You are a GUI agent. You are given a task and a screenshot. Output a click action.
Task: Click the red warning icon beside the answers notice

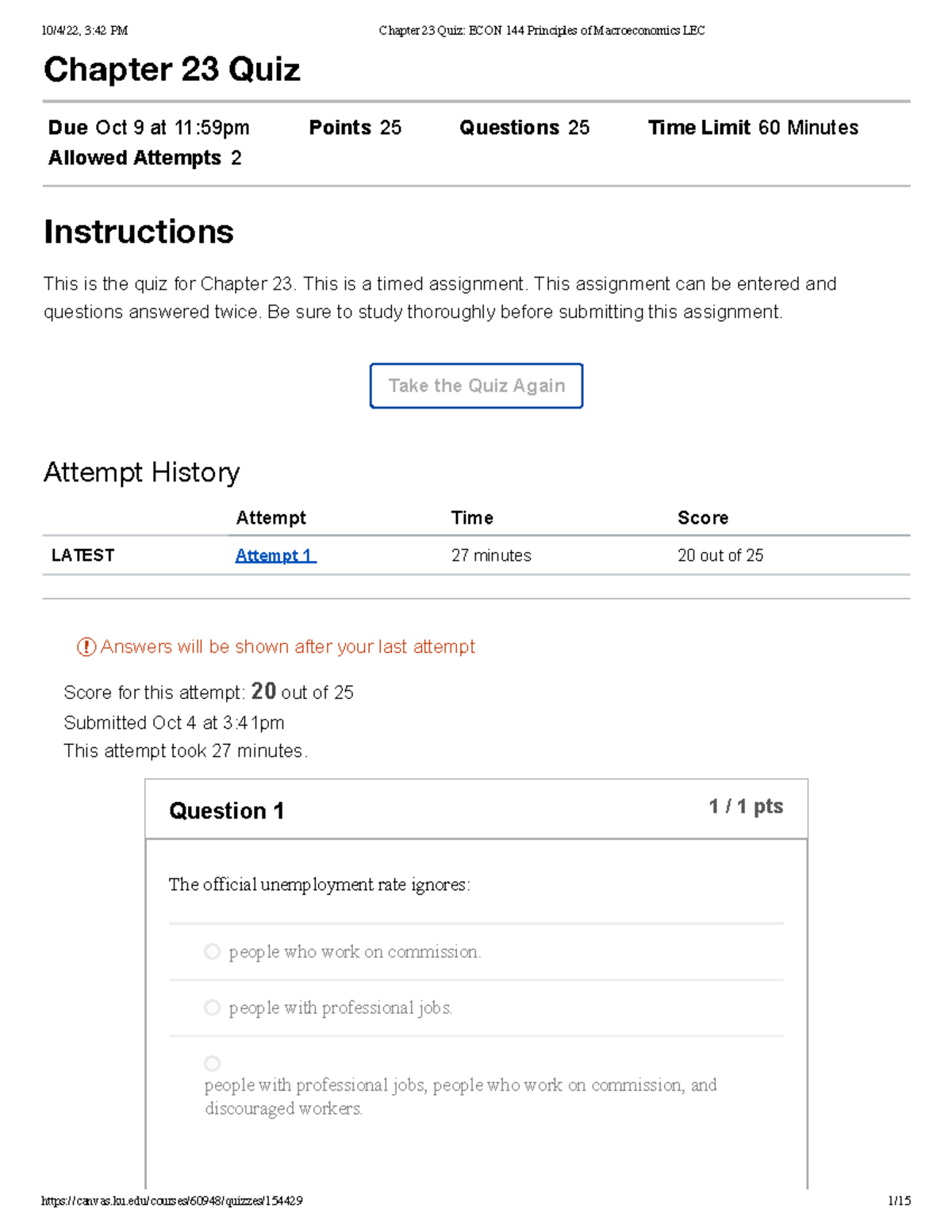[86, 647]
